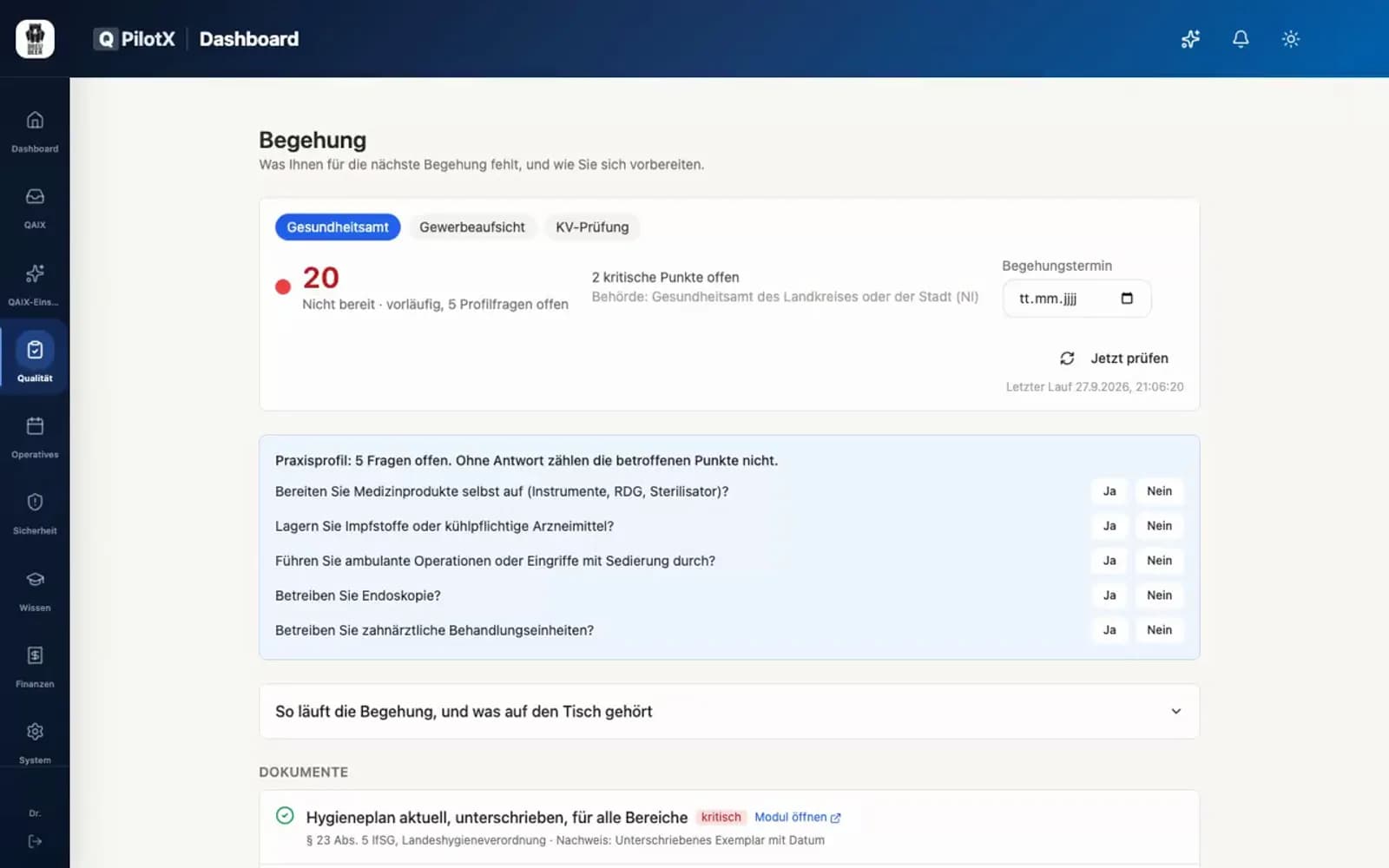
Task: Open the Dashboard sidebar home icon
Action: [x=35, y=121]
